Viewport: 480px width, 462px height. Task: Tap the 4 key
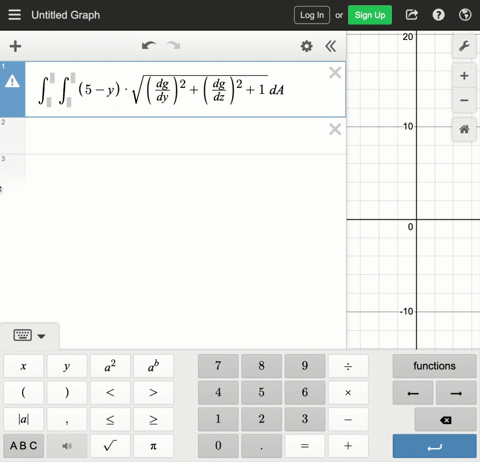[218, 393]
